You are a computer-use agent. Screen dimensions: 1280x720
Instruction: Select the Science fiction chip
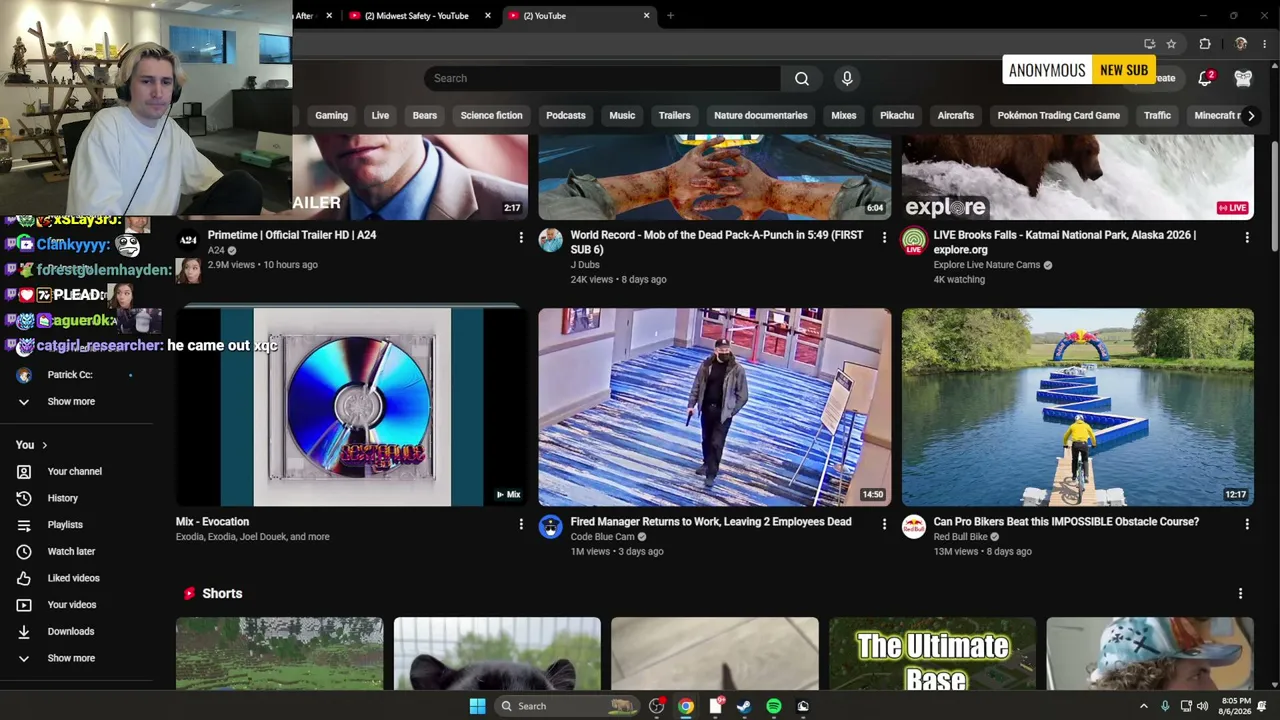point(491,116)
